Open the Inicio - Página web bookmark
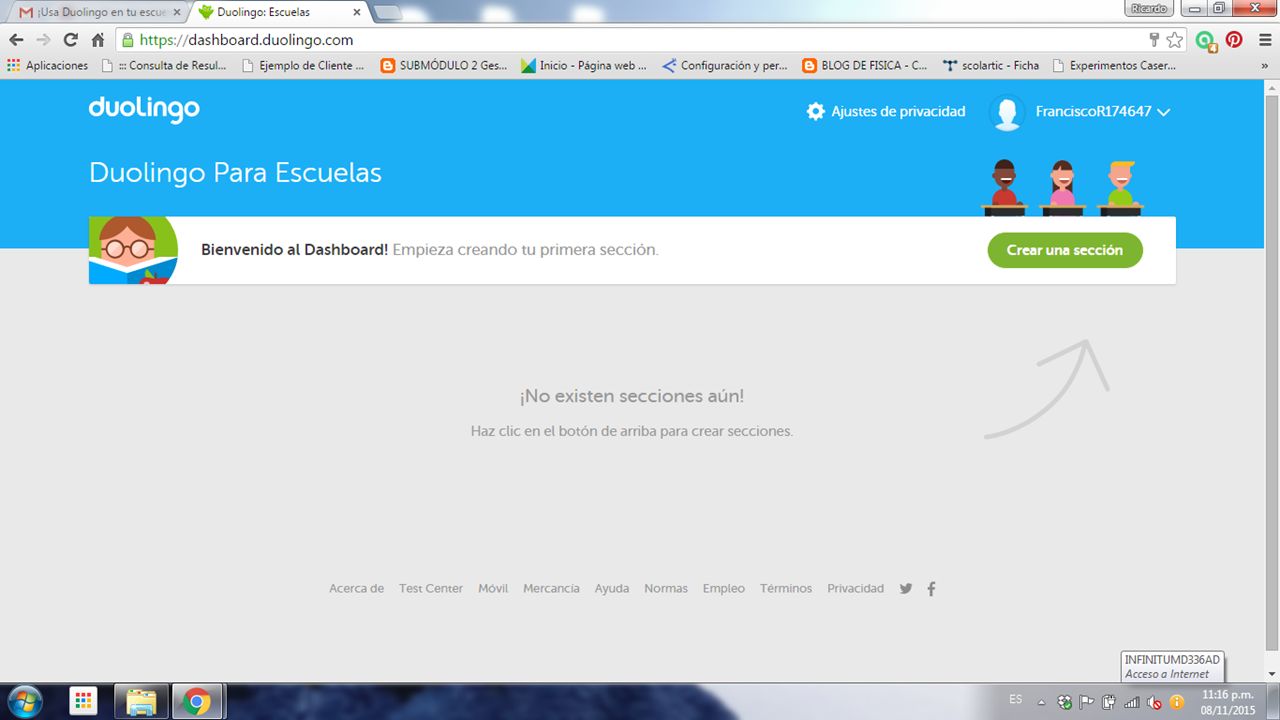 pos(585,65)
